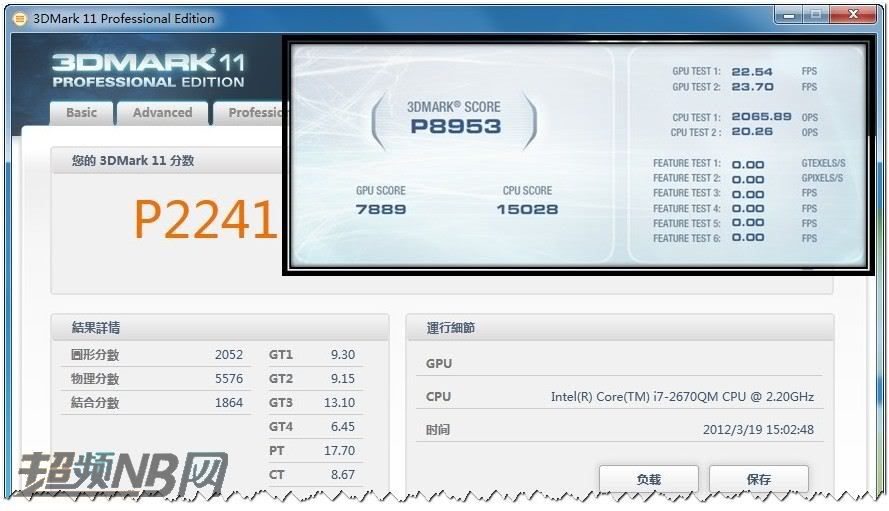
Task: Click the CPU Test 1 value 2065.89
Action: (761, 116)
